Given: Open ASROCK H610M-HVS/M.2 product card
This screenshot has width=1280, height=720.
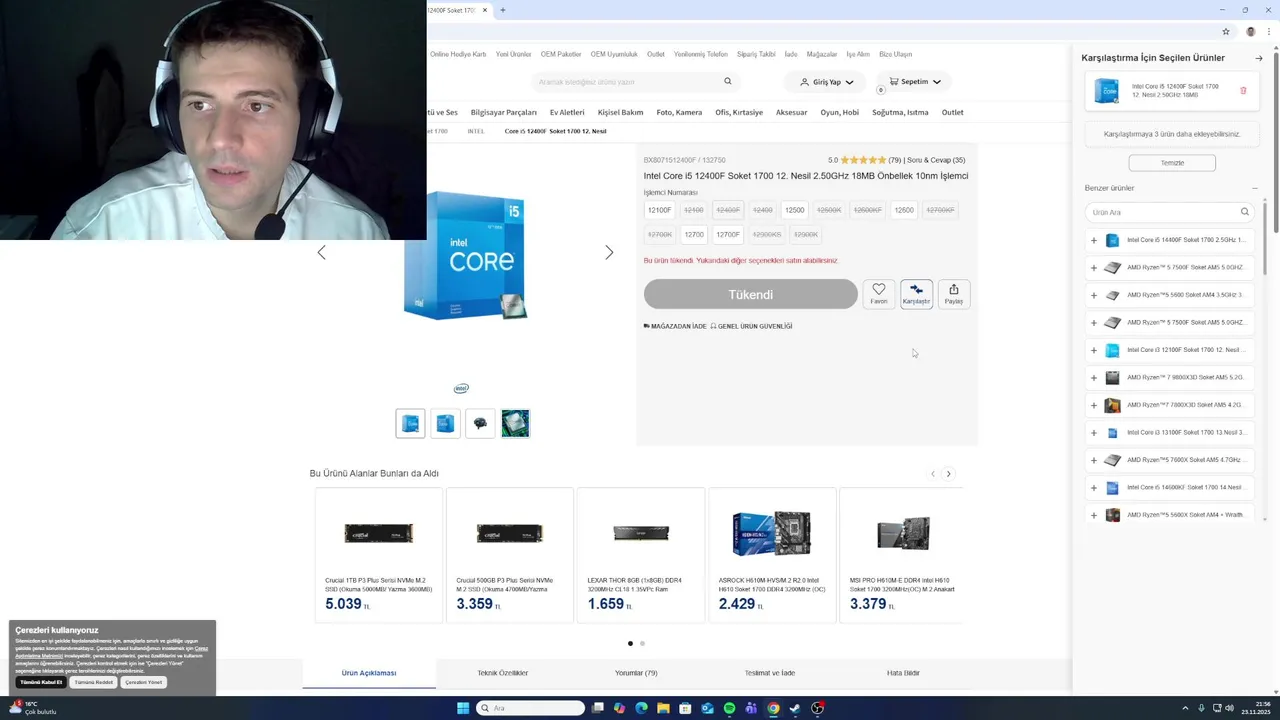Looking at the screenshot, I should click(771, 555).
